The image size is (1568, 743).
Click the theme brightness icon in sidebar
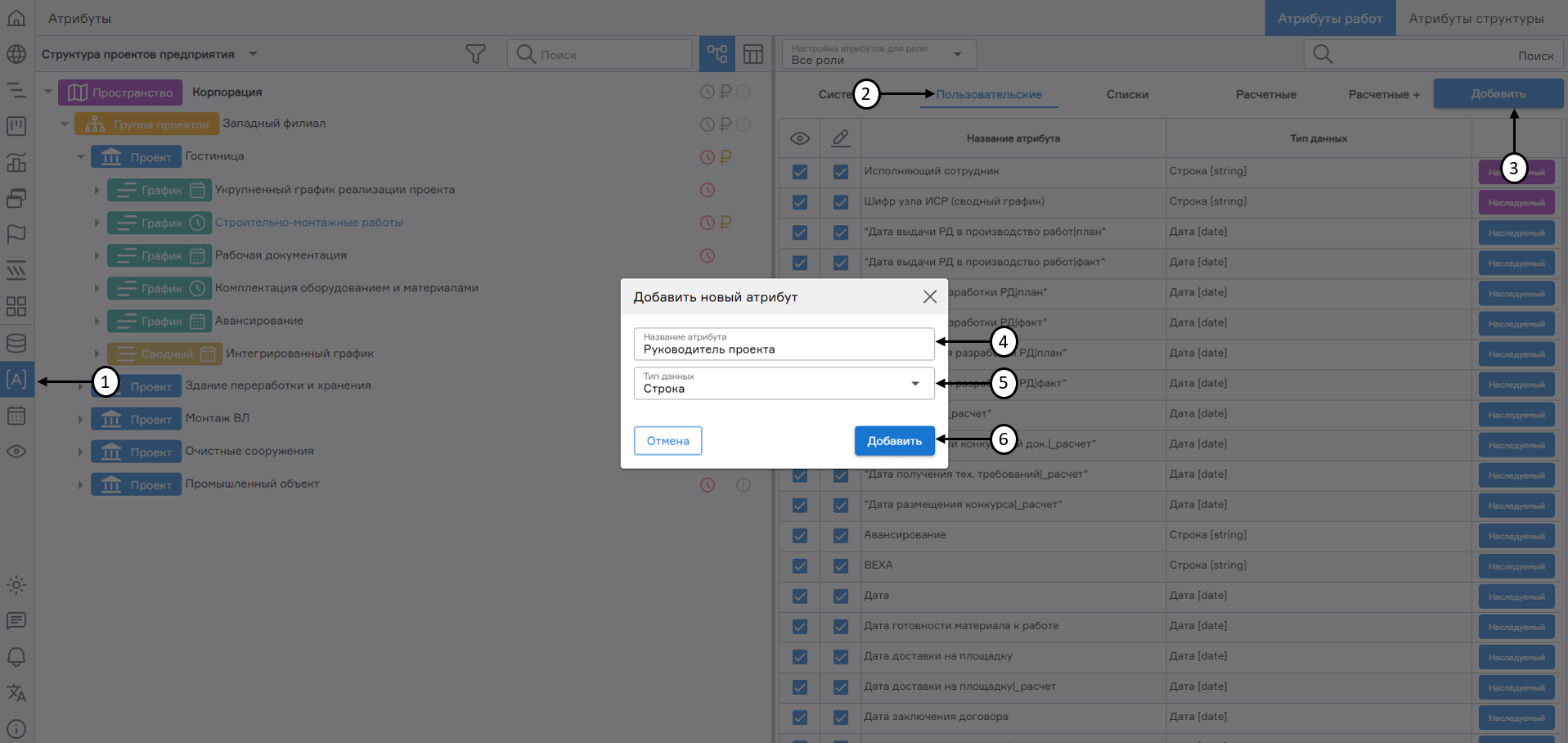16,585
